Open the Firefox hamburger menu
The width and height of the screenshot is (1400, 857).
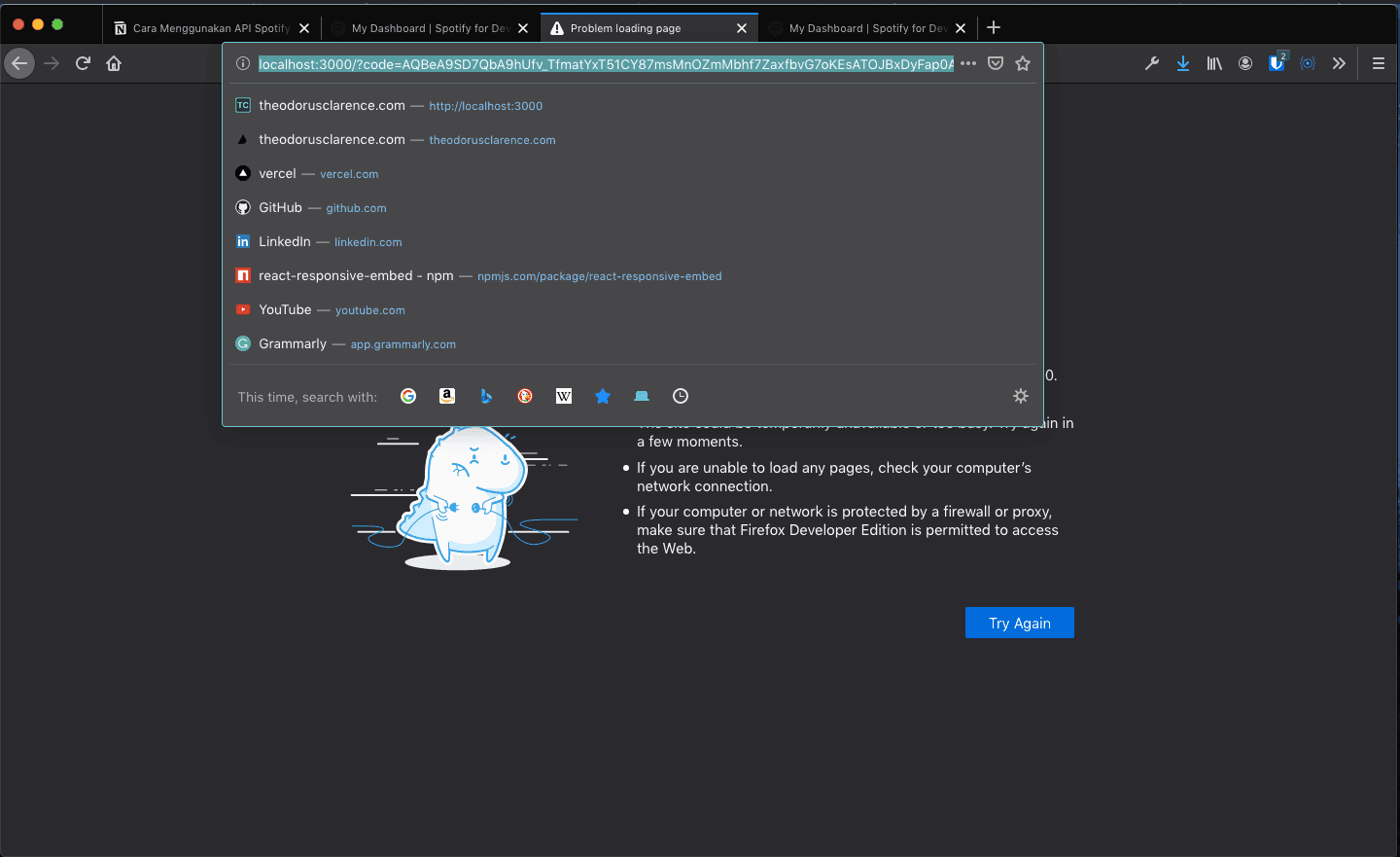pos(1378,63)
